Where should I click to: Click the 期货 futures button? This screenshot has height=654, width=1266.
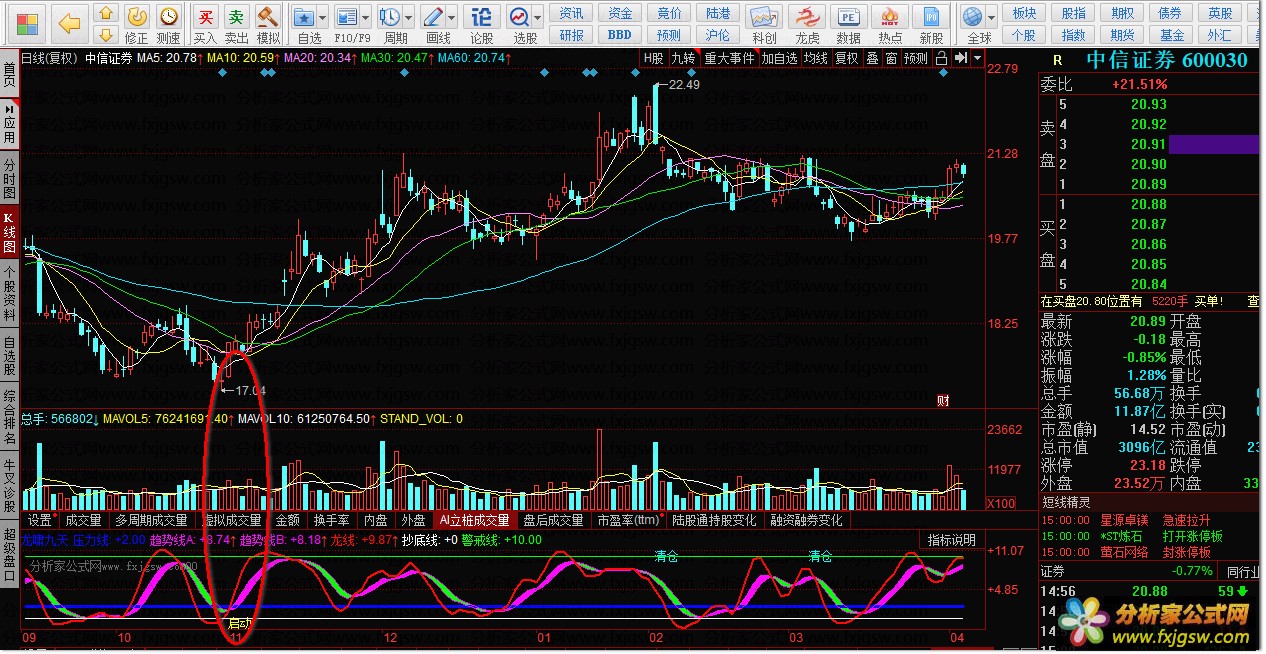pyautogui.click(x=1122, y=34)
